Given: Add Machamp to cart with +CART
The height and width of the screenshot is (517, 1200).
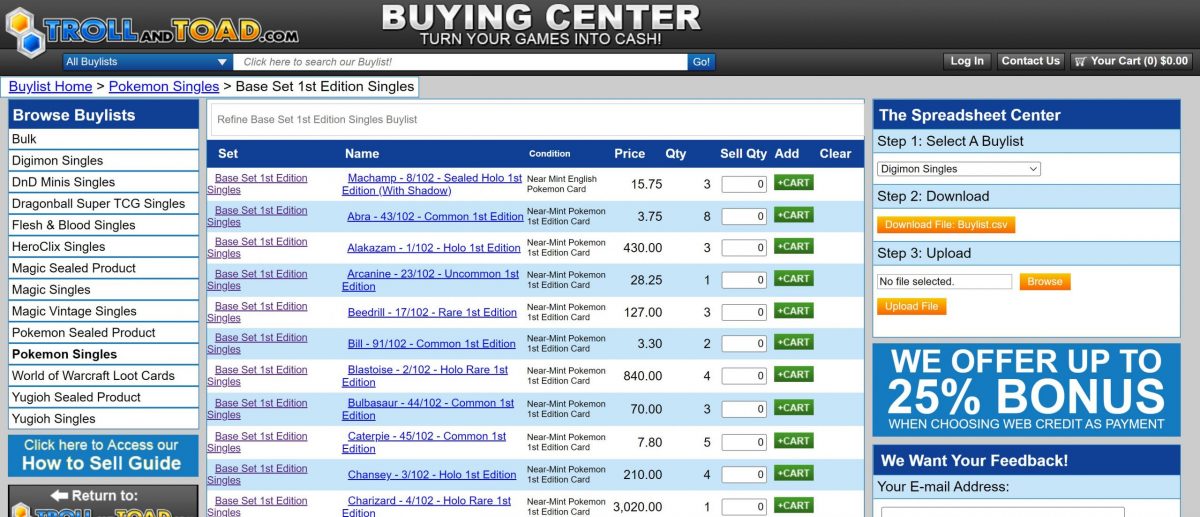Looking at the screenshot, I should pos(793,183).
